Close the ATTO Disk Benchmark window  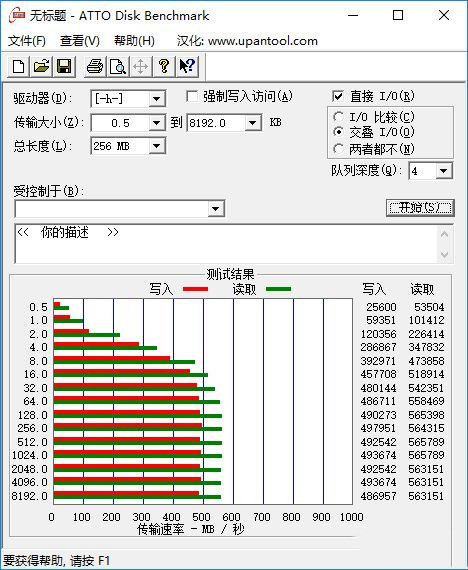coord(444,15)
